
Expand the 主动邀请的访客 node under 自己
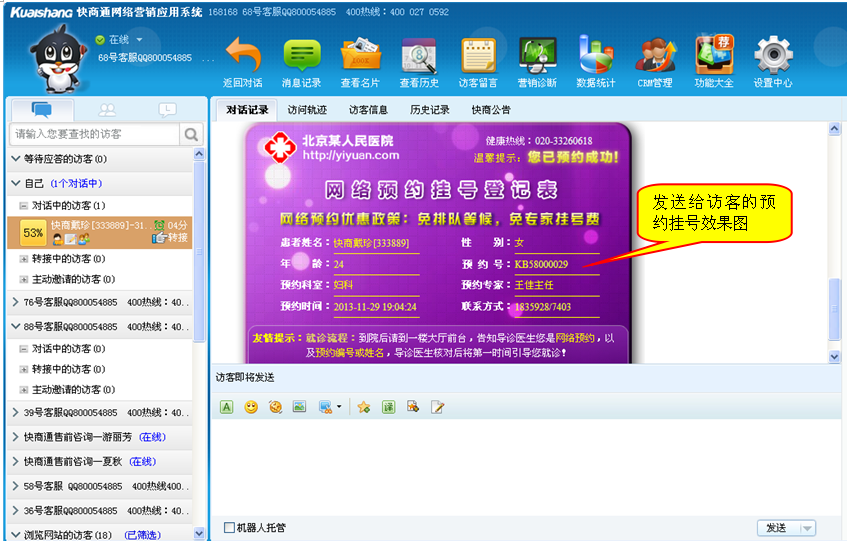(x=23, y=279)
